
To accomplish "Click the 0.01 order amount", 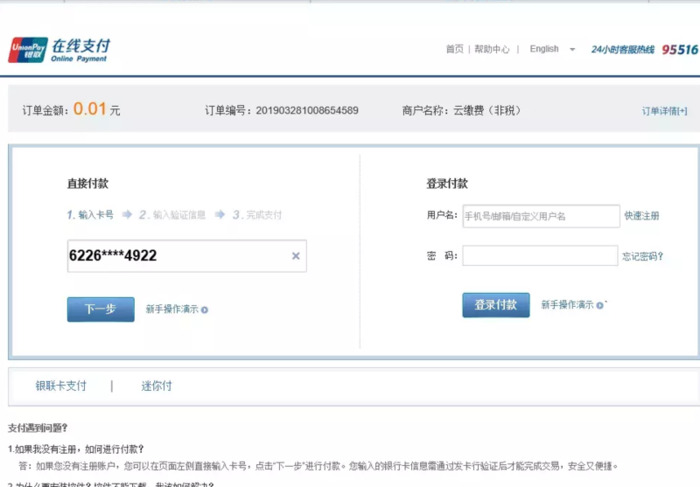I will tap(90, 108).
